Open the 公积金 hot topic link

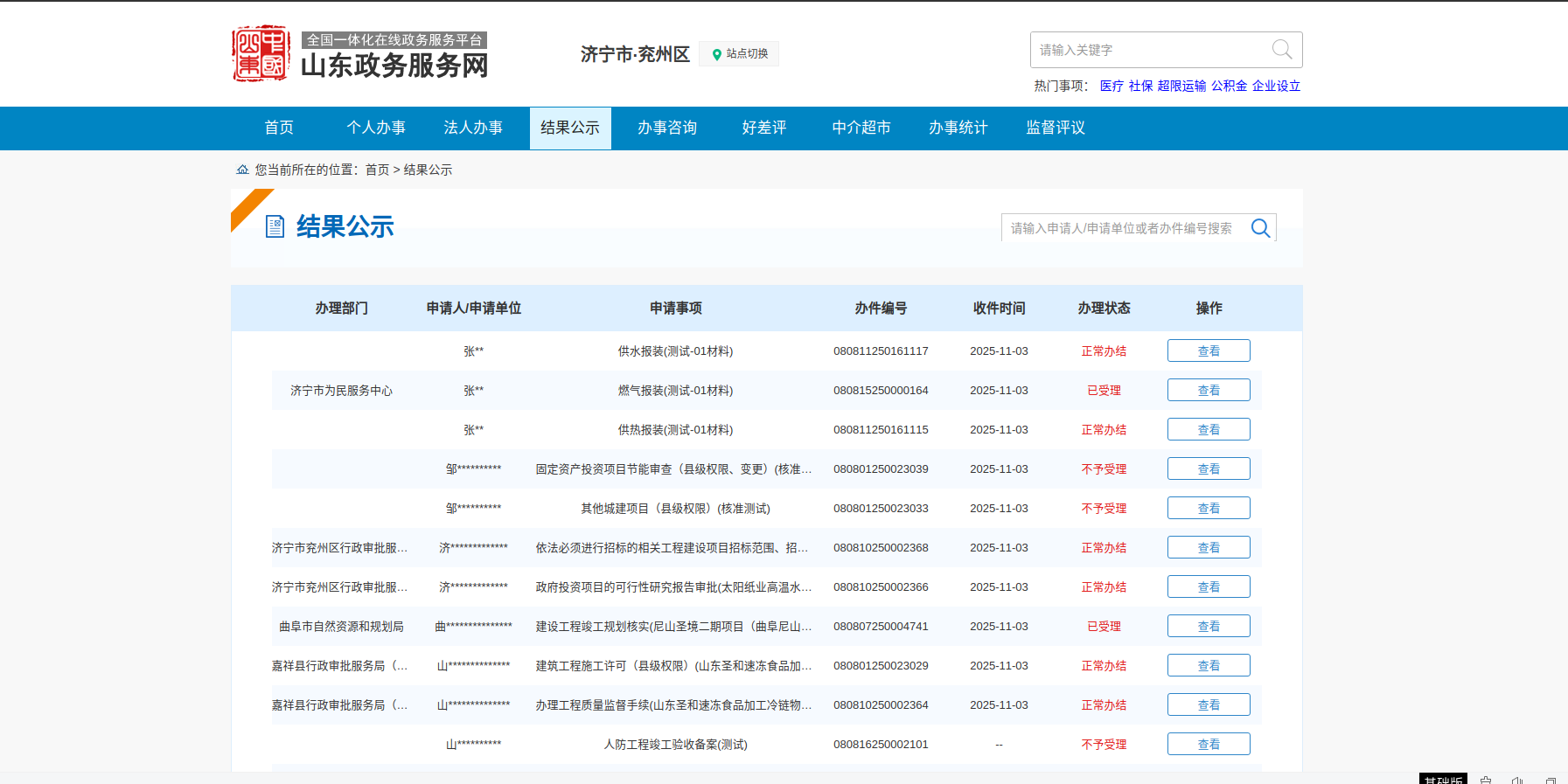tap(1229, 86)
